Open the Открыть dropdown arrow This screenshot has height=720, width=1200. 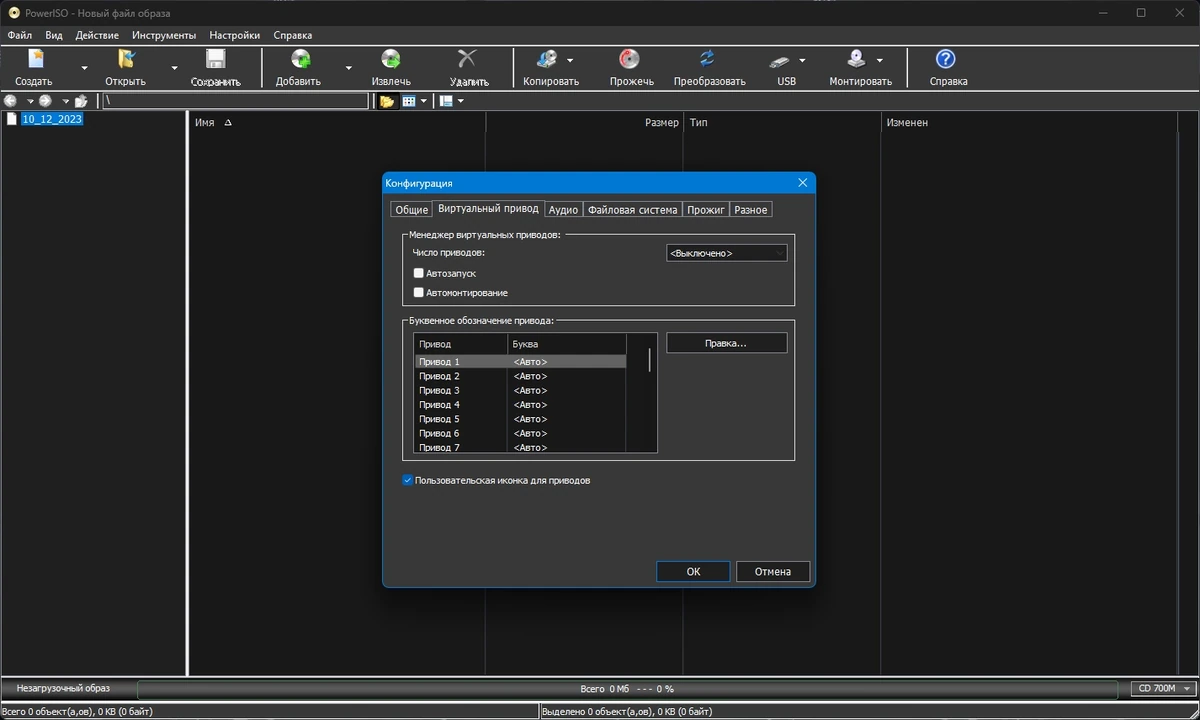pos(174,69)
